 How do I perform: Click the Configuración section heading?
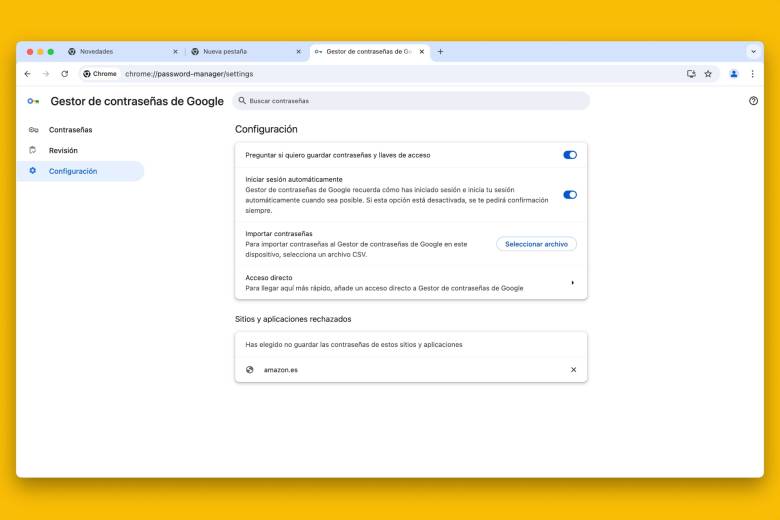click(266, 129)
